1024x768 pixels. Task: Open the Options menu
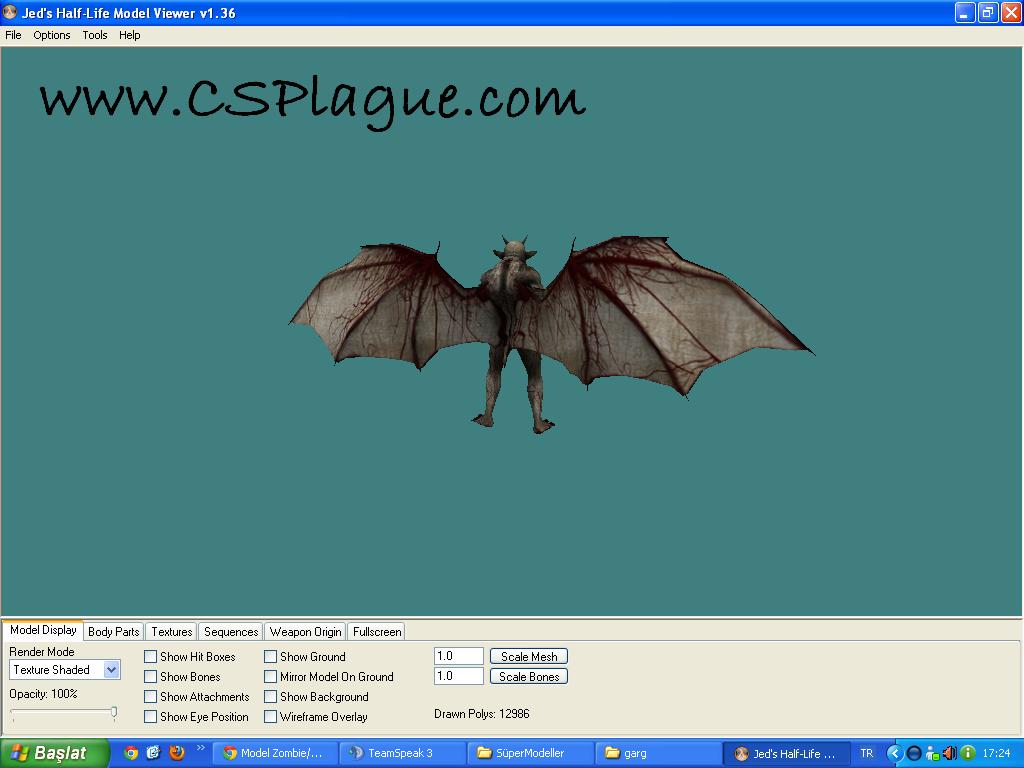52,35
